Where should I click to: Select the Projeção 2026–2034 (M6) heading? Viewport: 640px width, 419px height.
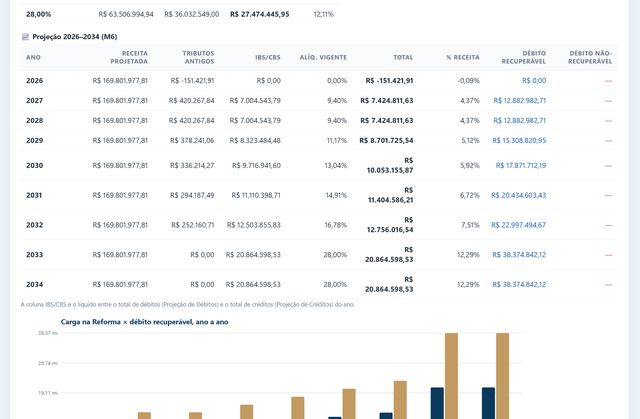point(75,37)
